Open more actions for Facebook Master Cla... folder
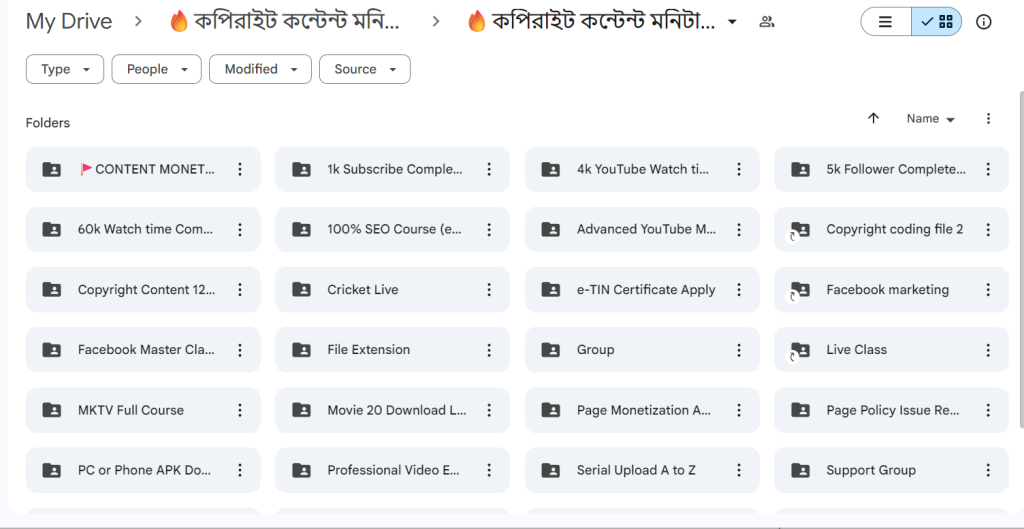 pos(240,349)
